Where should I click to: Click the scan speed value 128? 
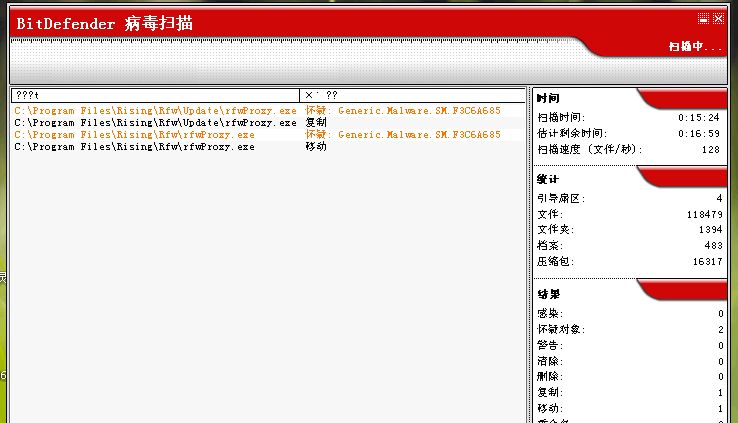coord(711,150)
